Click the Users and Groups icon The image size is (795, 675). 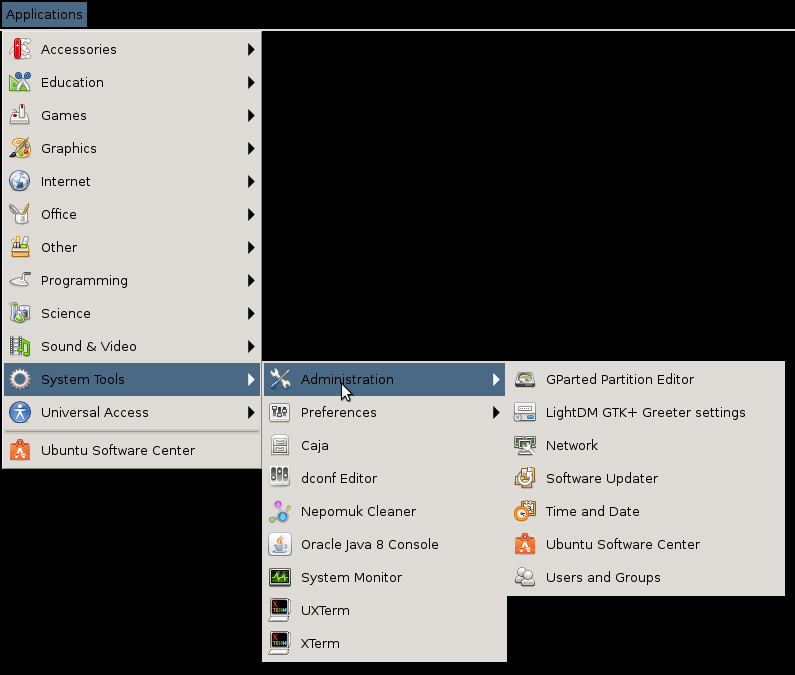tap(525, 577)
